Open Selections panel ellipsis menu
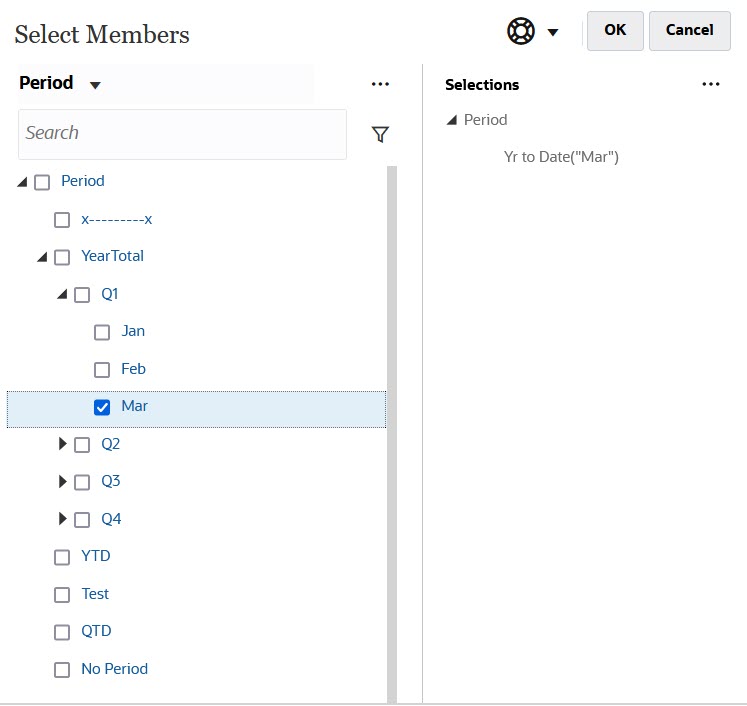Viewport: 747px width, 706px height. coord(711,84)
